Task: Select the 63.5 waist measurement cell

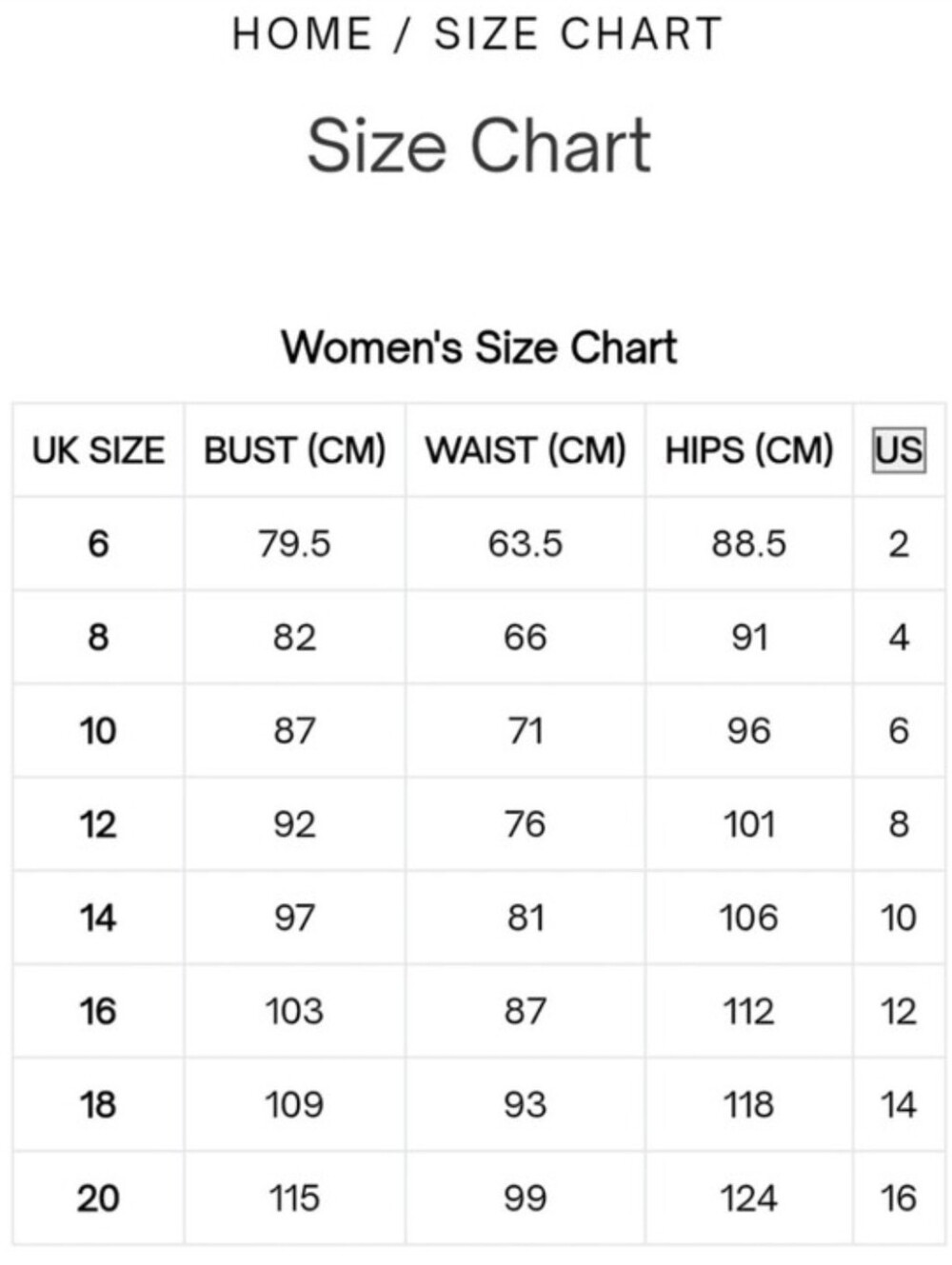Action: coord(526,544)
